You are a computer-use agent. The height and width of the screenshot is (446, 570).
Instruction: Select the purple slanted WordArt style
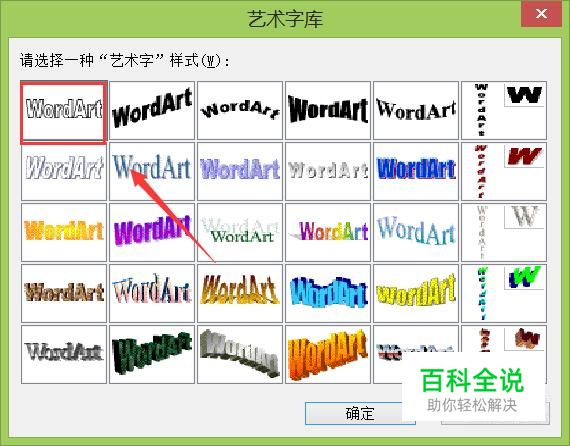coord(152,233)
